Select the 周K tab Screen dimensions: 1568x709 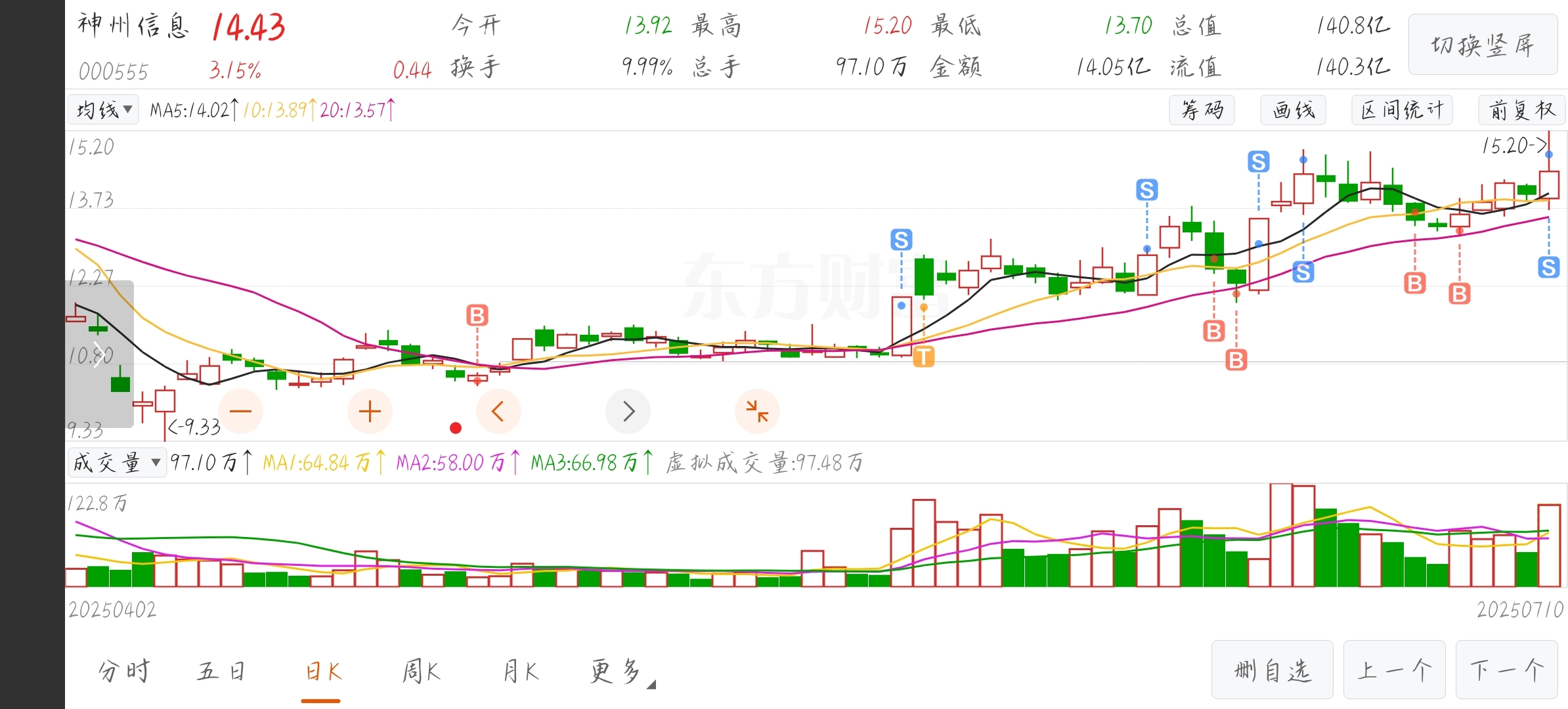point(420,672)
